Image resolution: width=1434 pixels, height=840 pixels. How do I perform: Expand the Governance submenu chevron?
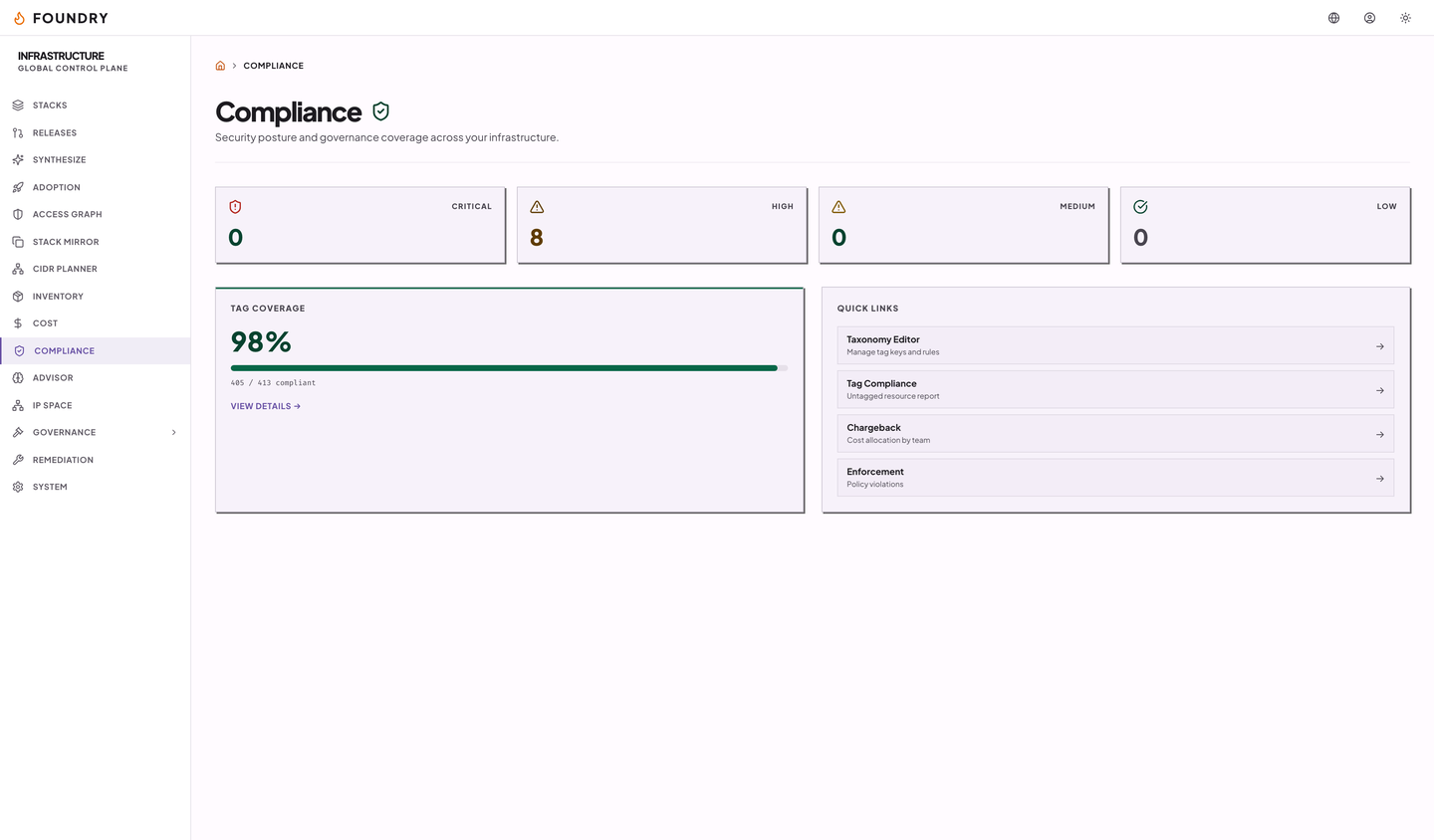coord(174,433)
